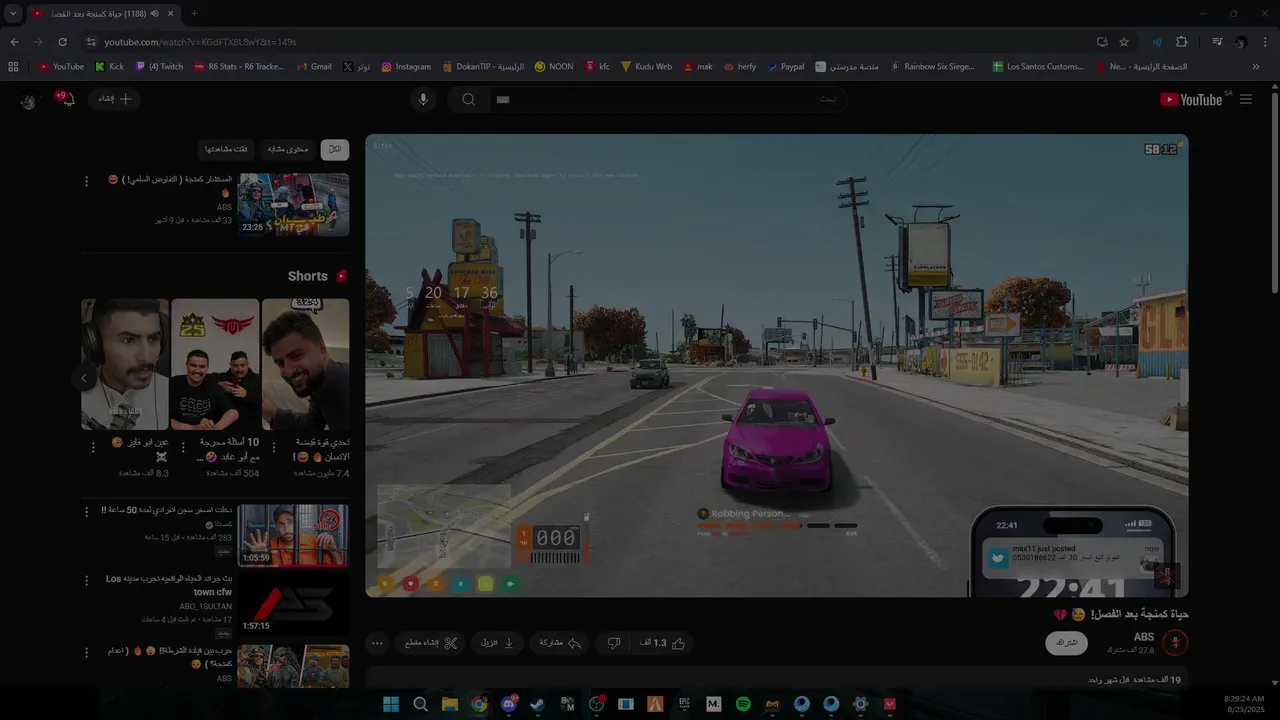The width and height of the screenshot is (1280, 720).
Task: Go back in browser history
Action: [x=14, y=42]
